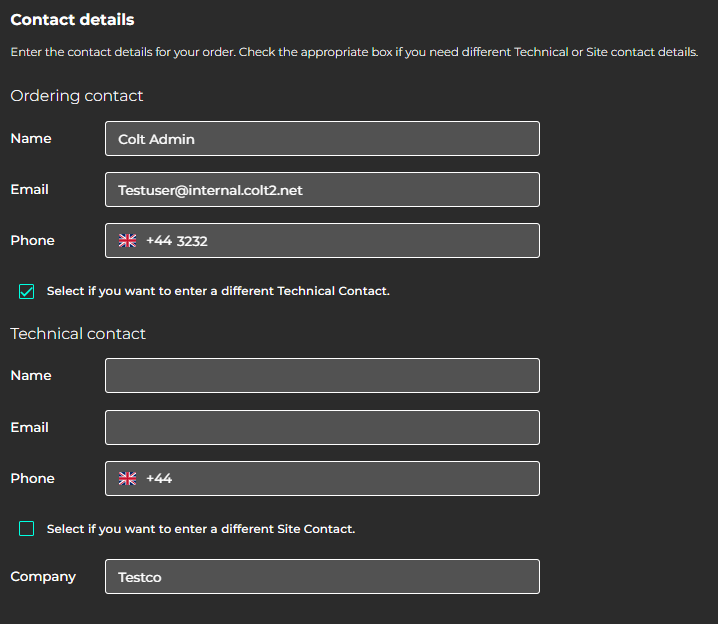Tick the different Site Contact checkbox
Viewport: 718px width, 624px height.
tap(27, 528)
